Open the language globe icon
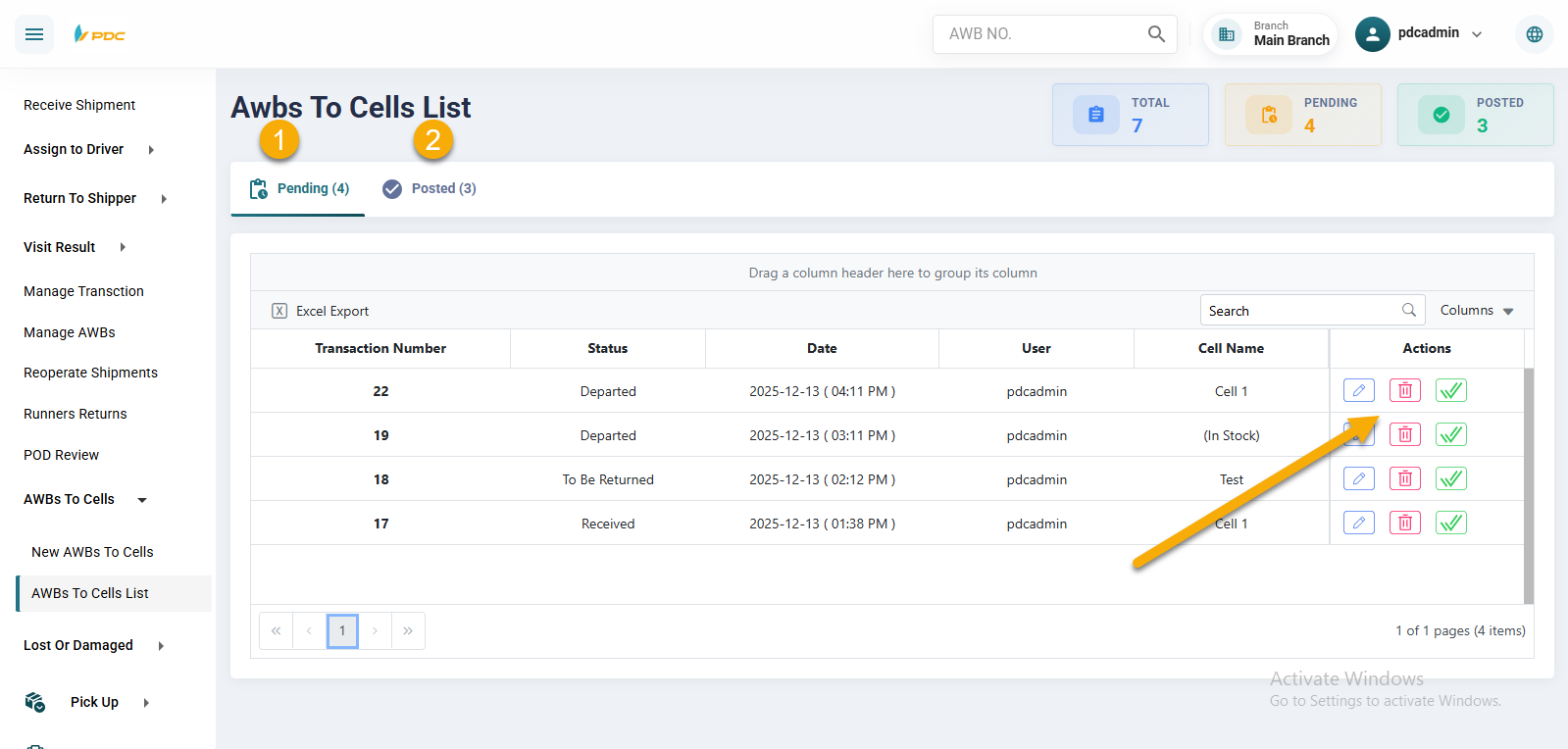Viewport: 1568px width, 749px height. pyautogui.click(x=1535, y=34)
